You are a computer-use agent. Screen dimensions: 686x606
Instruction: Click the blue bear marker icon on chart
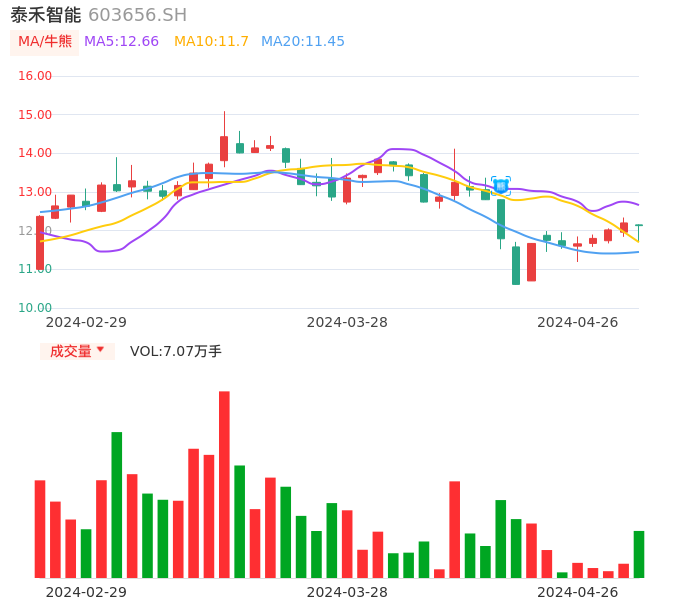(501, 186)
